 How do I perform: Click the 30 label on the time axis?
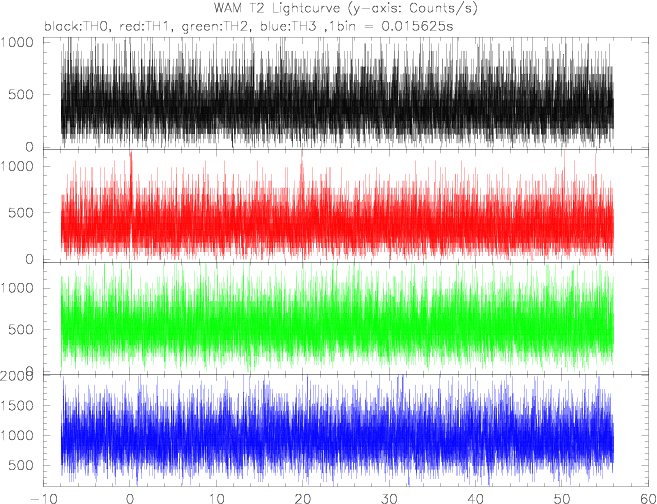(x=389, y=499)
